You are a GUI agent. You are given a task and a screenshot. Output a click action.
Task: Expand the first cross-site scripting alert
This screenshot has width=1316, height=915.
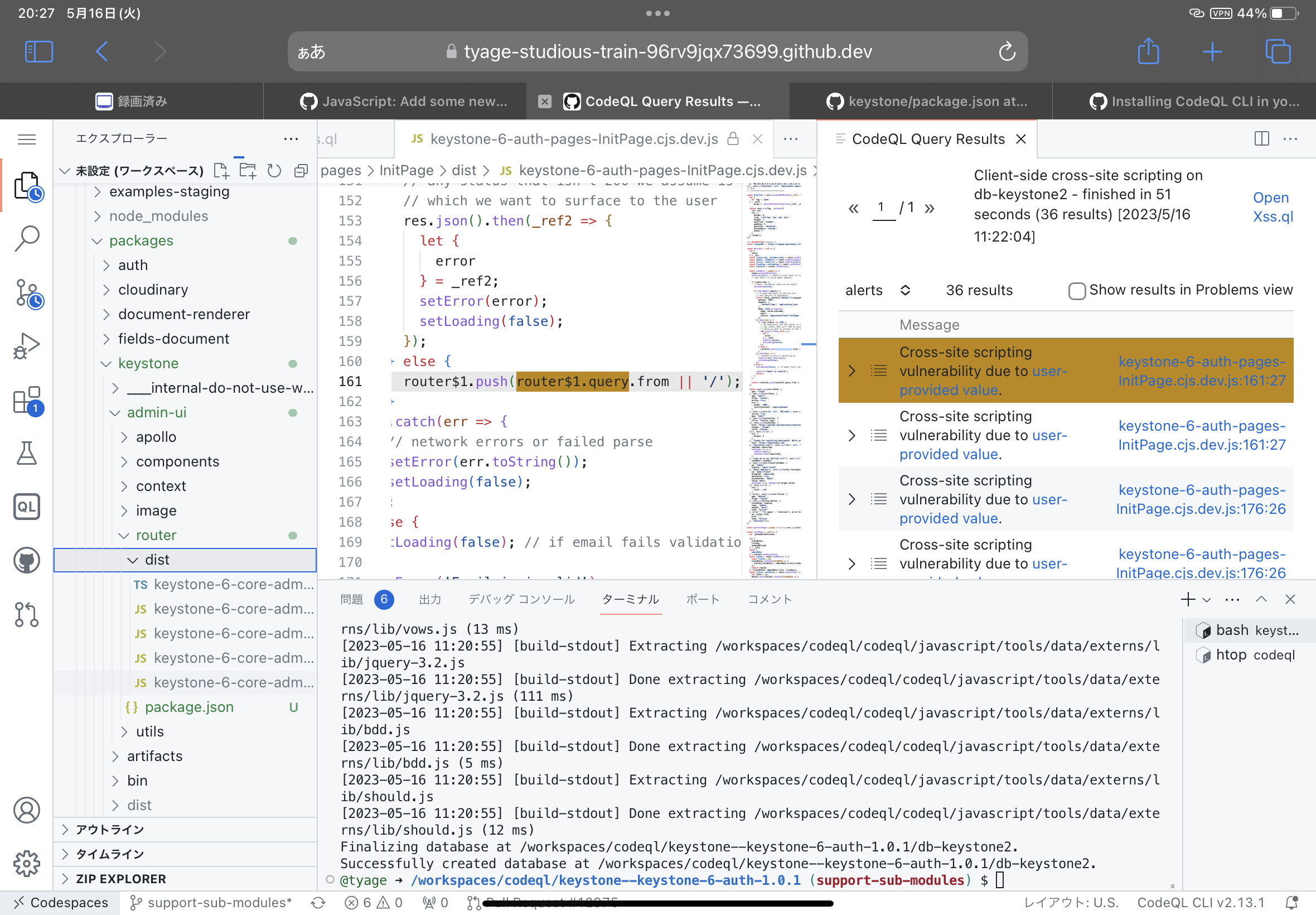(x=852, y=370)
